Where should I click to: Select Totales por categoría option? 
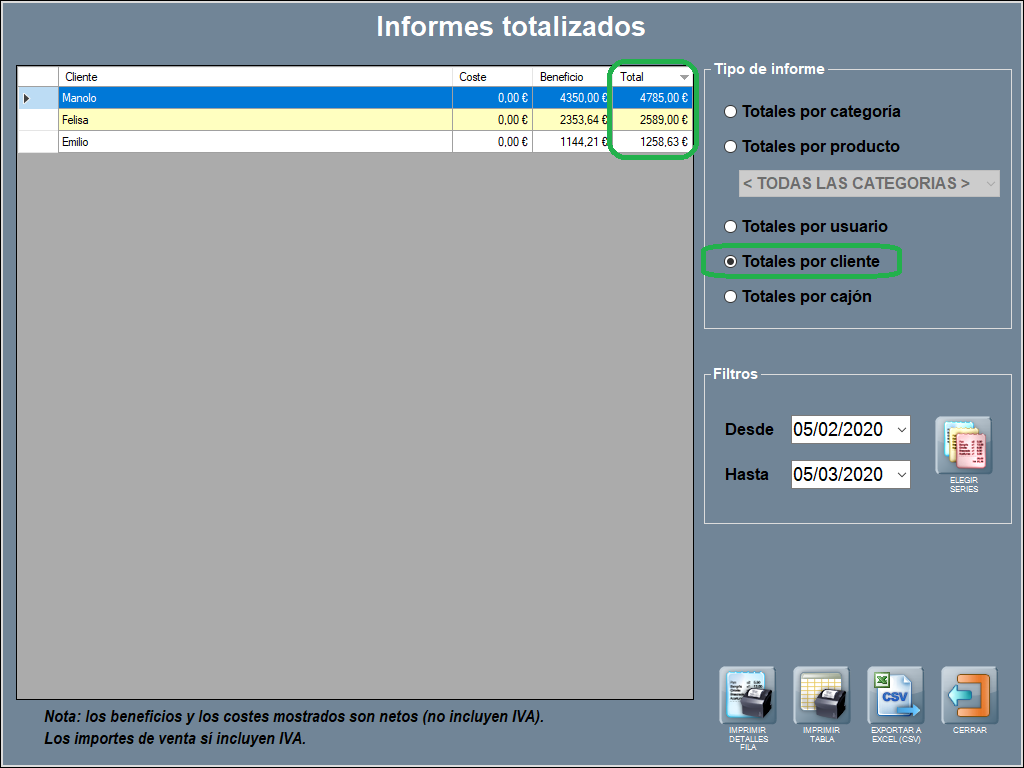(731, 112)
